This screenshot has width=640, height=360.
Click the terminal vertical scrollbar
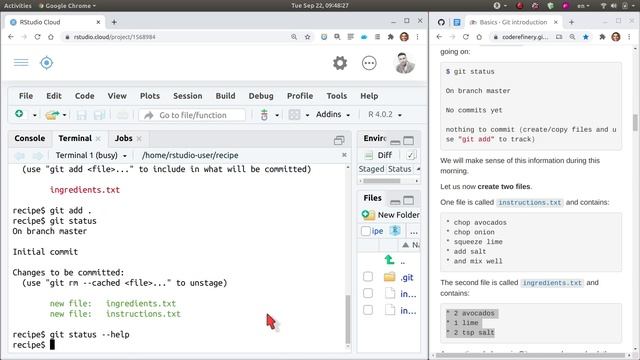click(348, 318)
